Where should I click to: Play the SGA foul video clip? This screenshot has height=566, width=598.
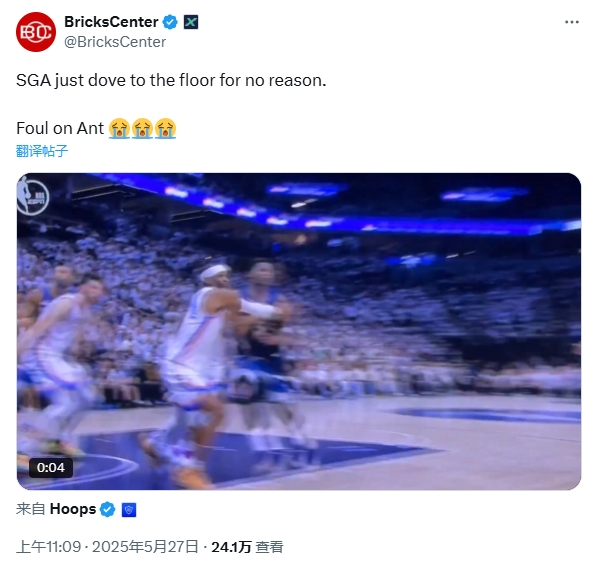point(299,331)
